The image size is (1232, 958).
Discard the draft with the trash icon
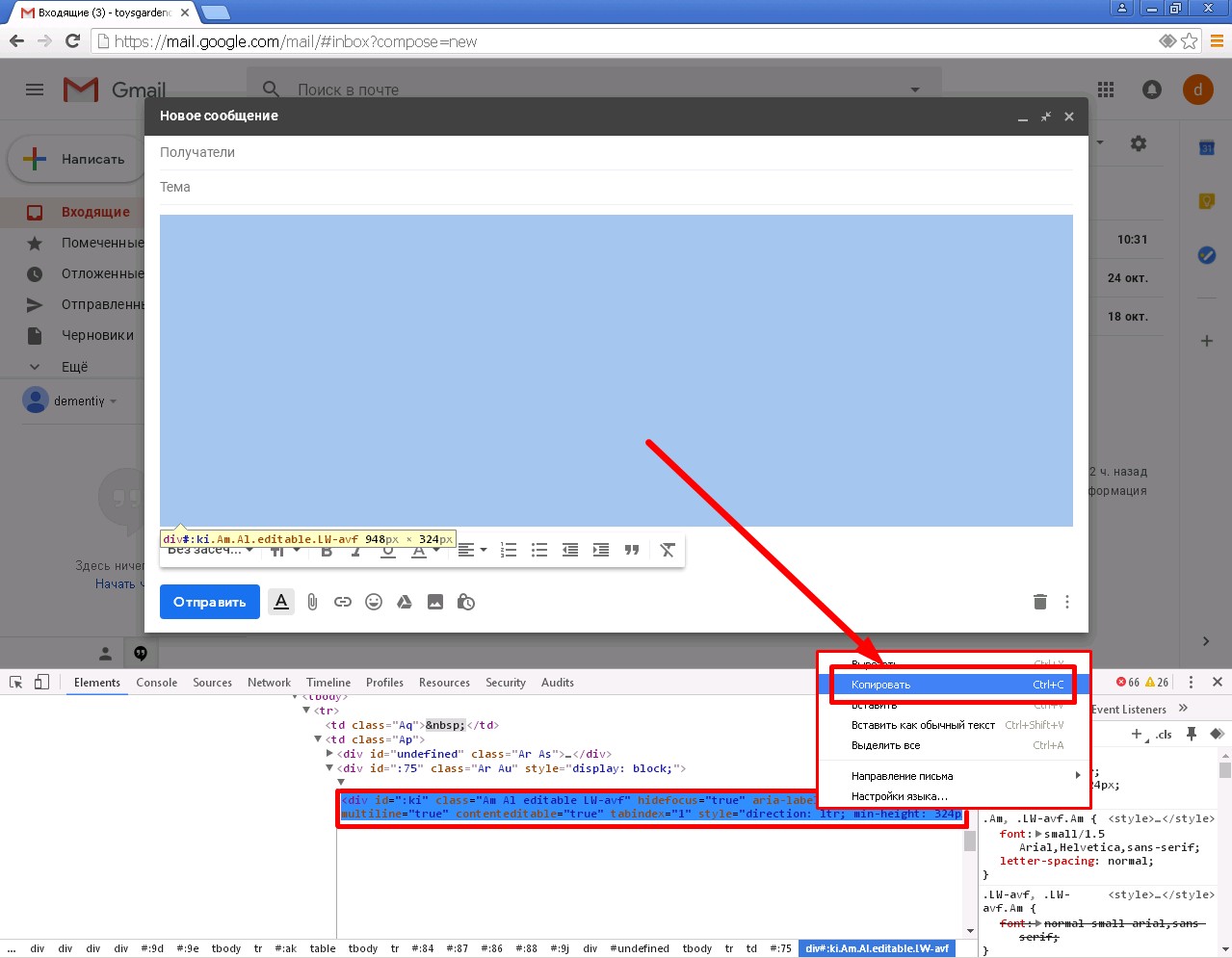point(1040,602)
